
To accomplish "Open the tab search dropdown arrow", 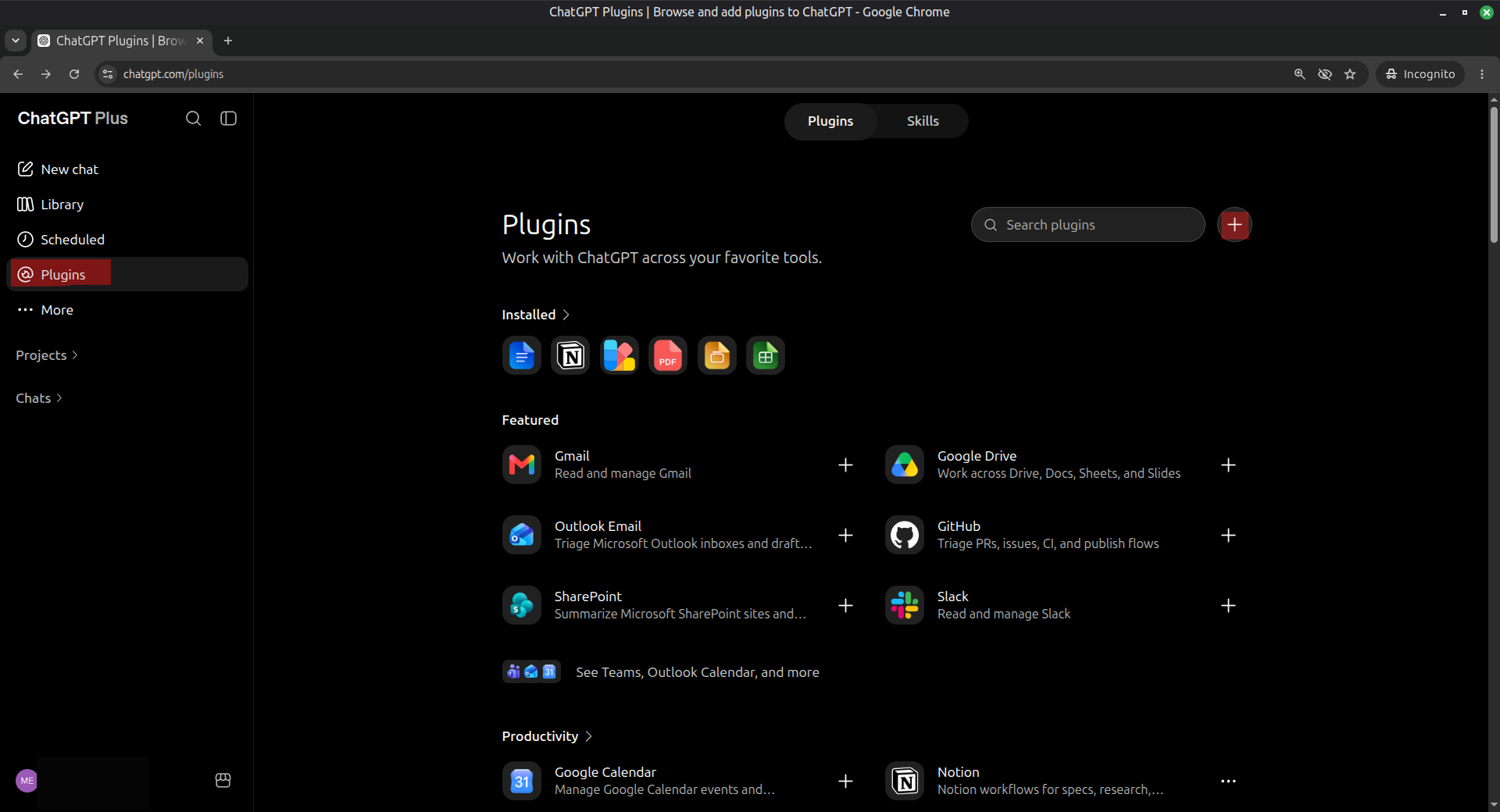I will pyautogui.click(x=16, y=41).
